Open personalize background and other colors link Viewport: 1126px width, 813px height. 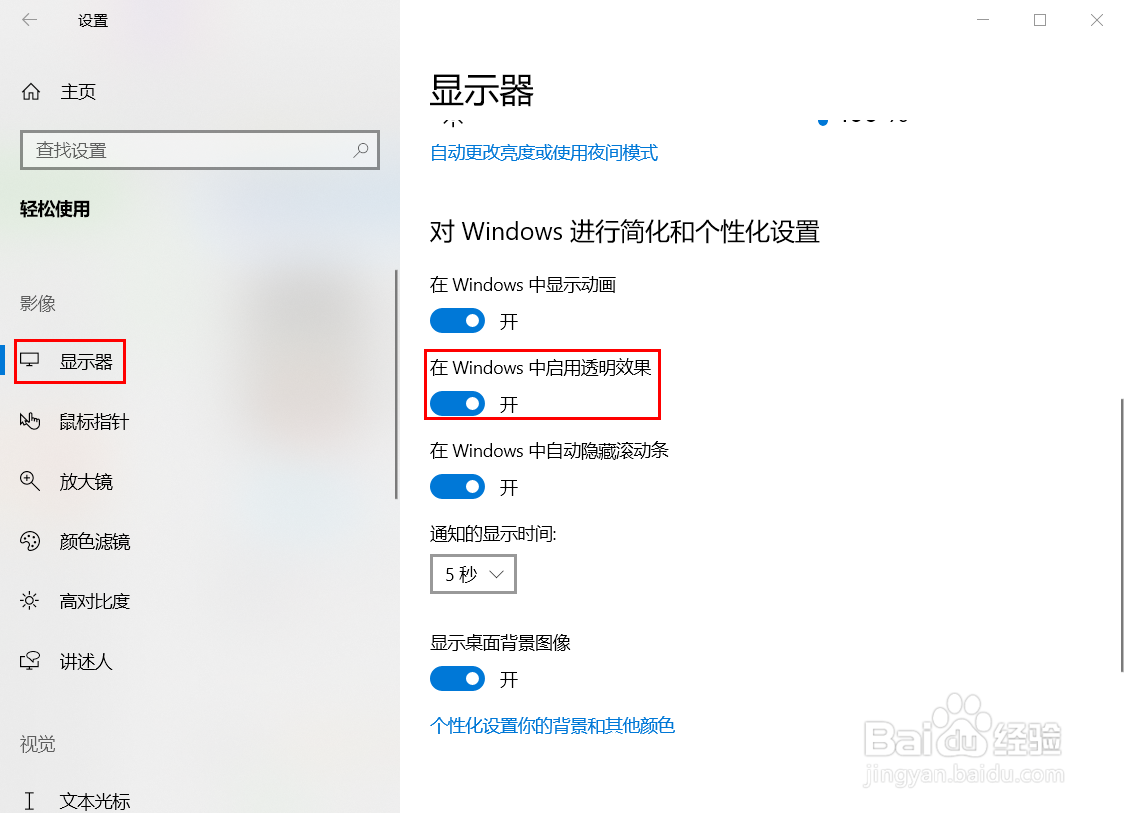tap(552, 725)
